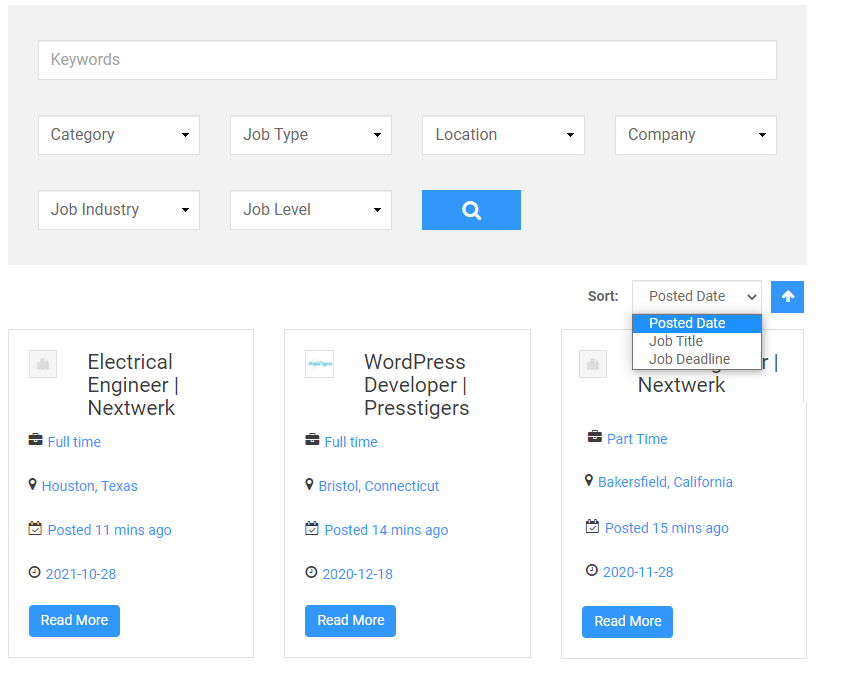Click Read More on WordPress Developer job
This screenshot has height=688, width=844.
click(x=350, y=620)
